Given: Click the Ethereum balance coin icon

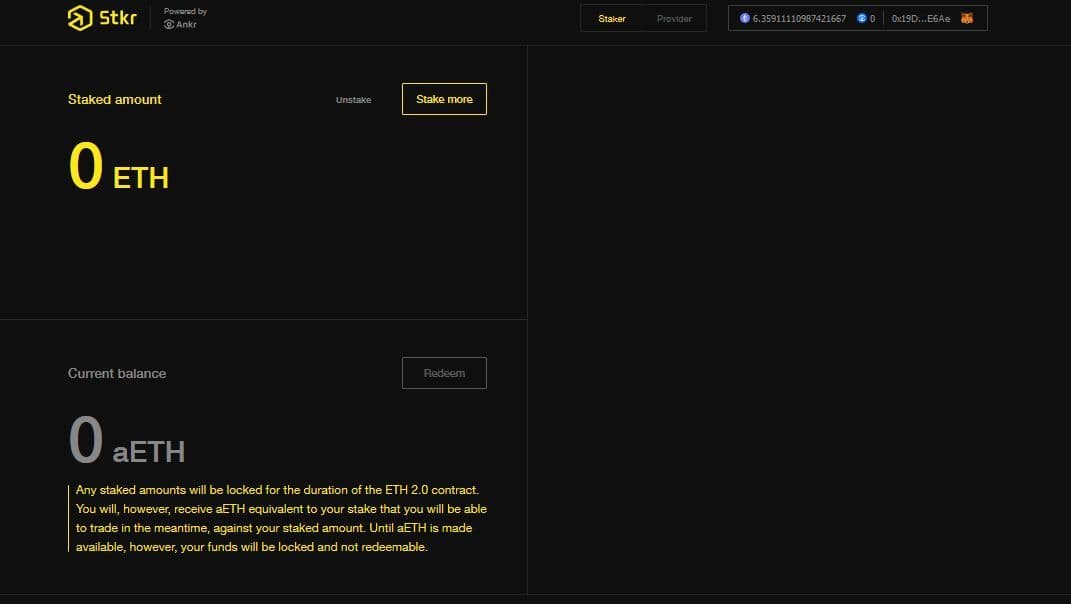Looking at the screenshot, I should point(744,18).
